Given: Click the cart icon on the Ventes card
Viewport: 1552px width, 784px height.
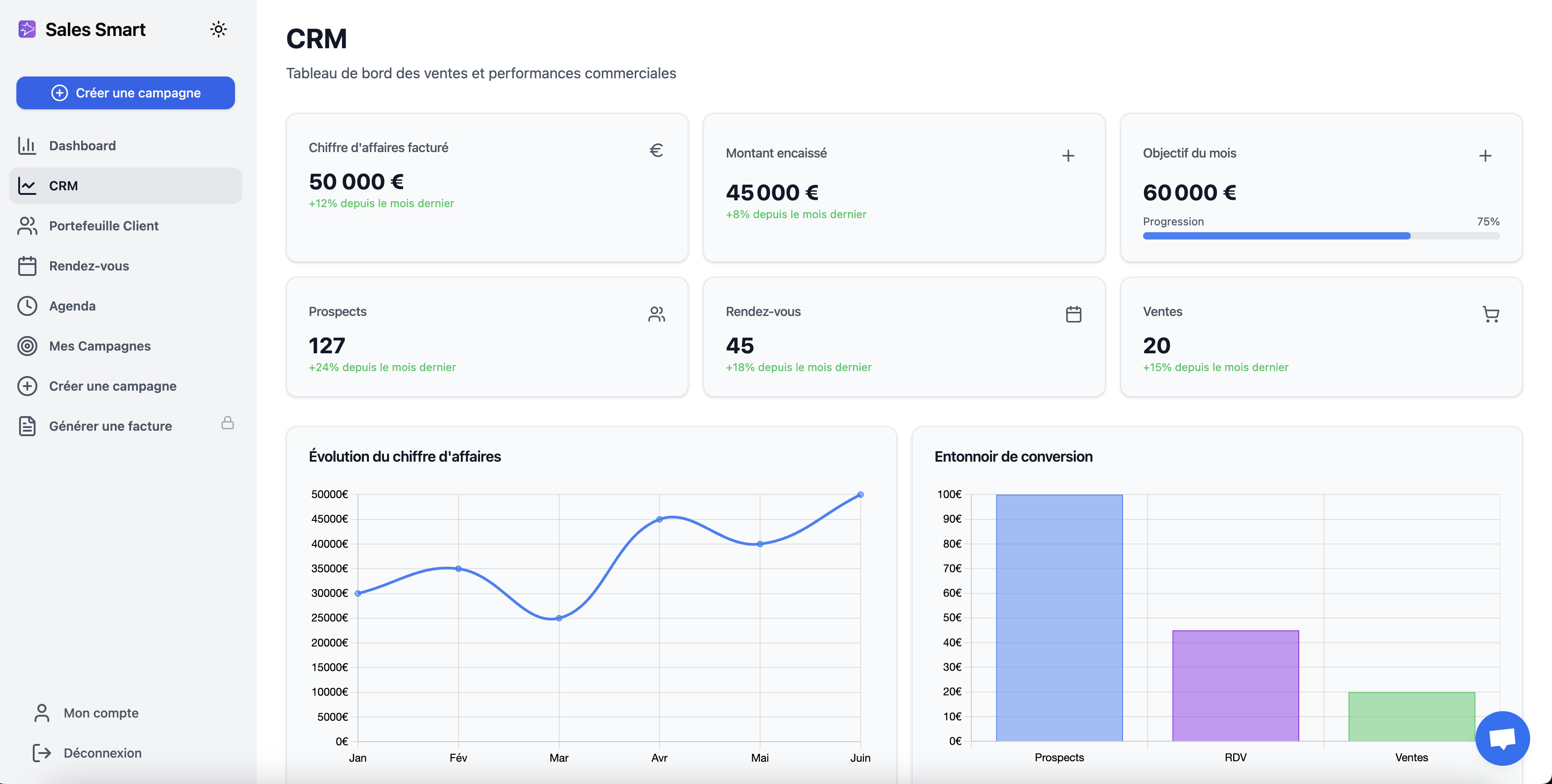Looking at the screenshot, I should (1491, 314).
